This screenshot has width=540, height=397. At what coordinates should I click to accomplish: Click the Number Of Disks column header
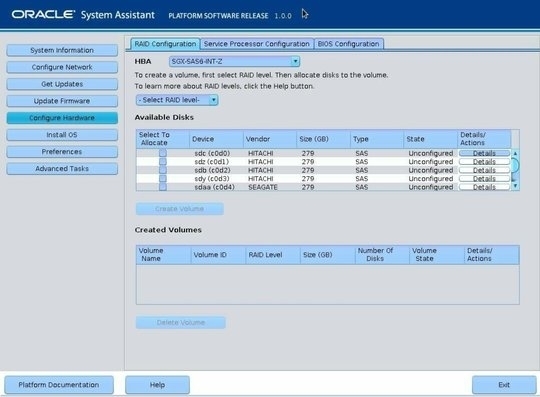[x=382, y=255]
